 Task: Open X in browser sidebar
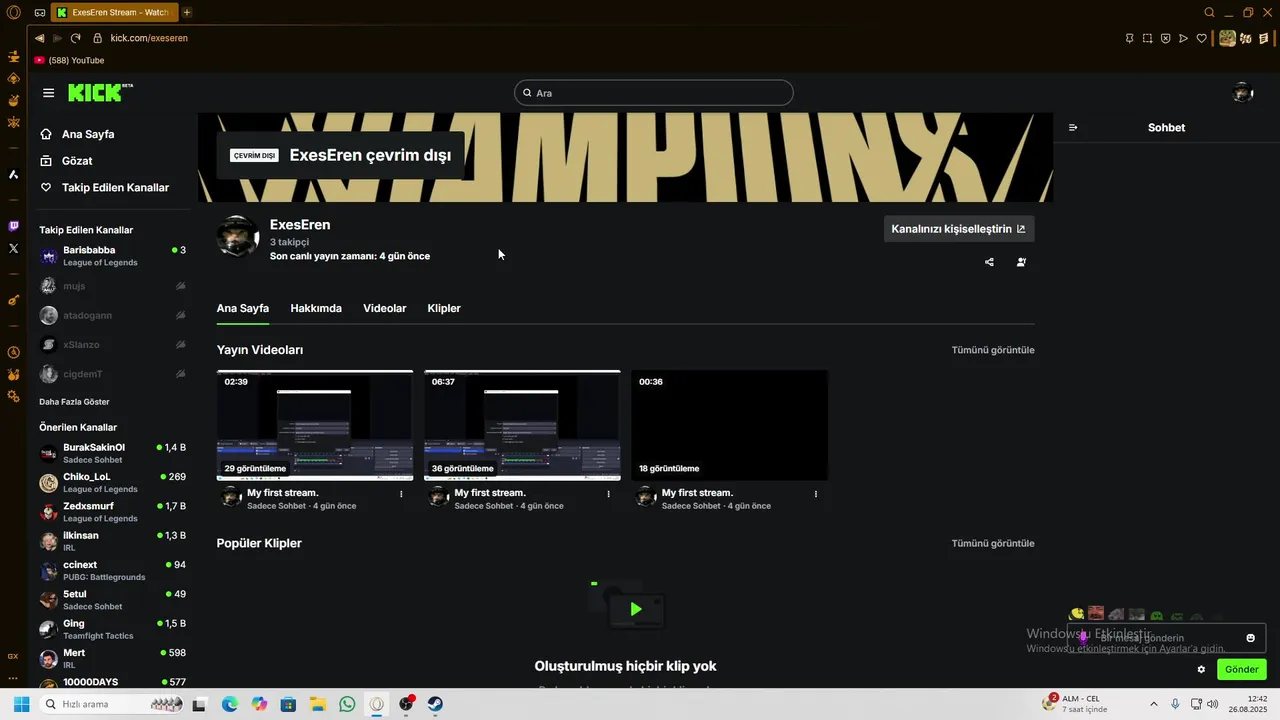[x=13, y=248]
